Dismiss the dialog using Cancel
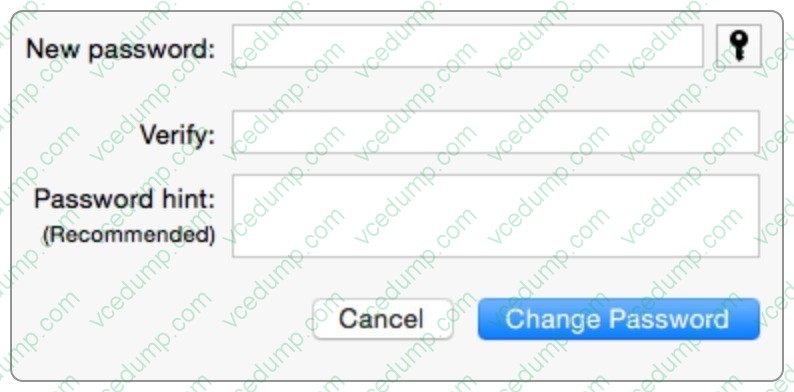 coord(383,319)
